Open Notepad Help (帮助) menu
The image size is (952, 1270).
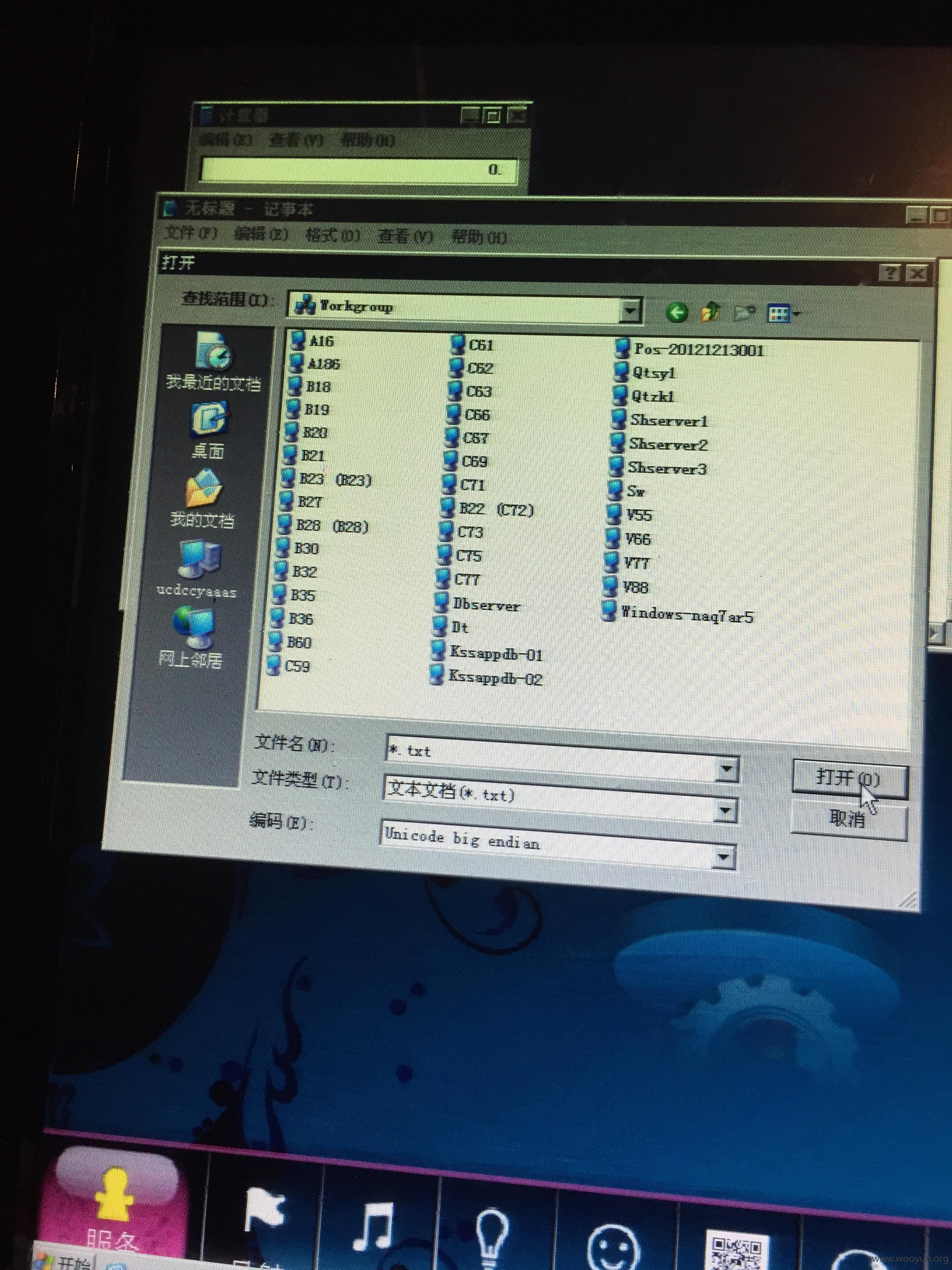tap(479, 237)
